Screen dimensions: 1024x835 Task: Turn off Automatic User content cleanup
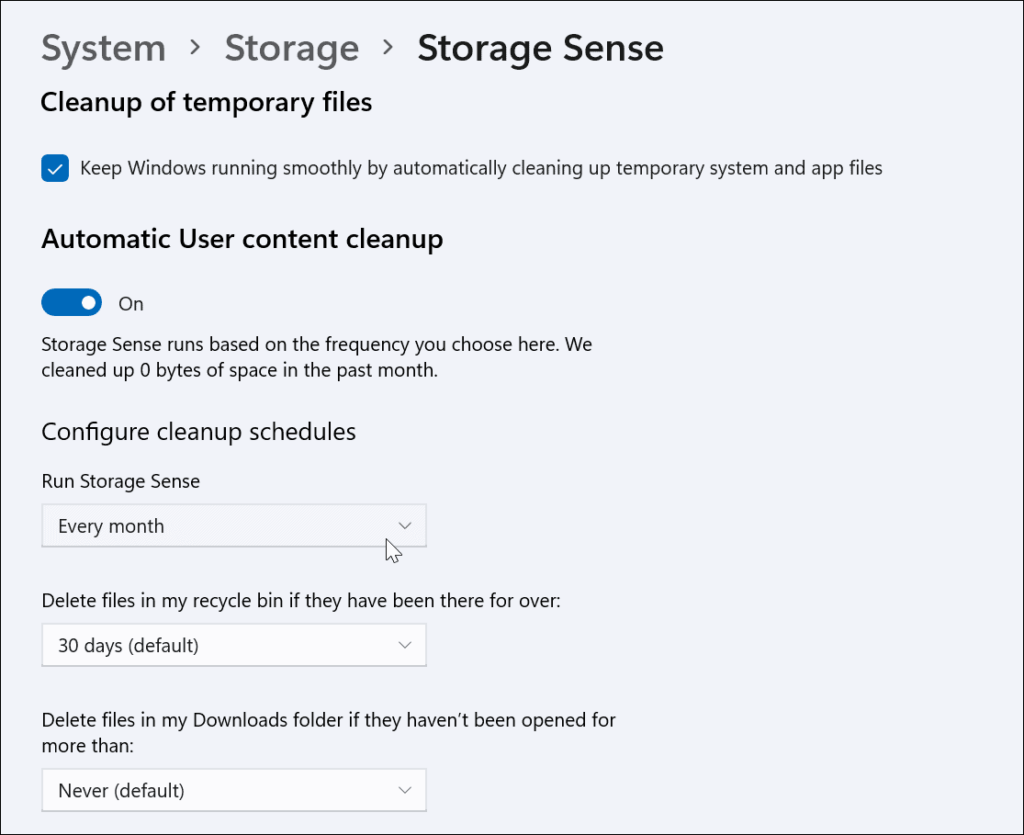(71, 302)
